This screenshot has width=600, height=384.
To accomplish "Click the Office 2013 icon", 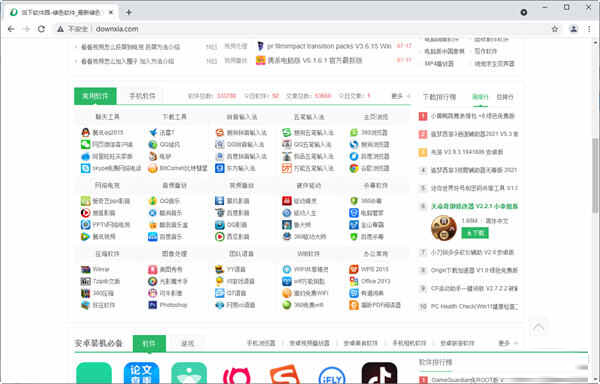I will 354,281.
